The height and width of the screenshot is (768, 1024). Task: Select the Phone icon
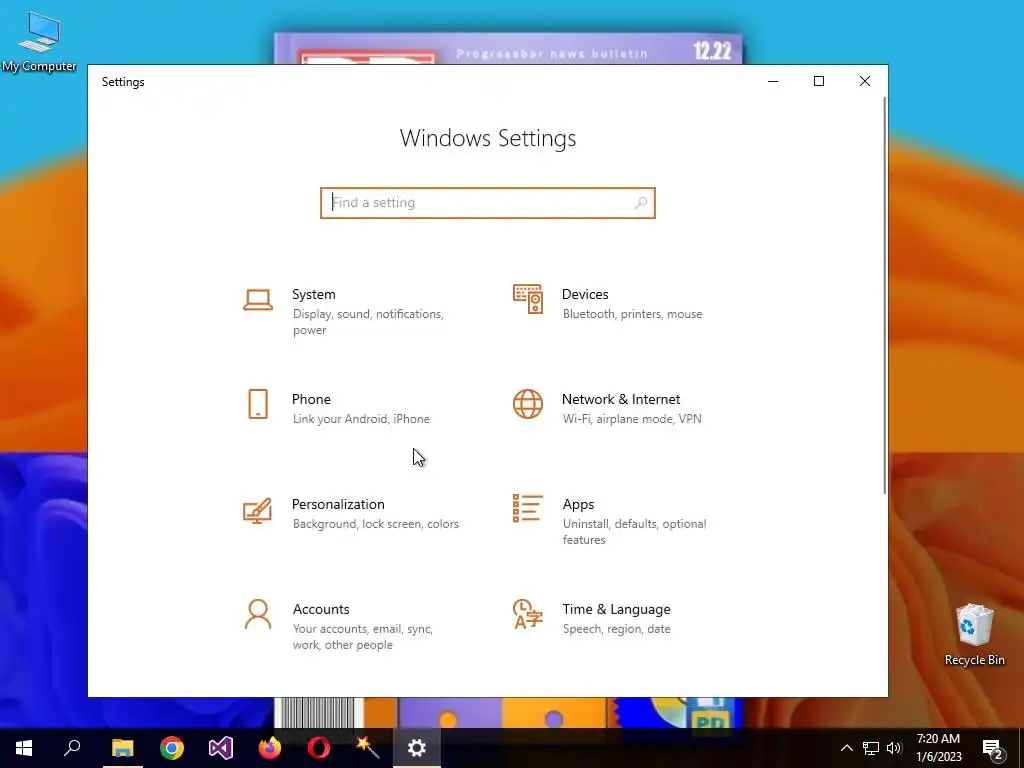[x=258, y=404]
